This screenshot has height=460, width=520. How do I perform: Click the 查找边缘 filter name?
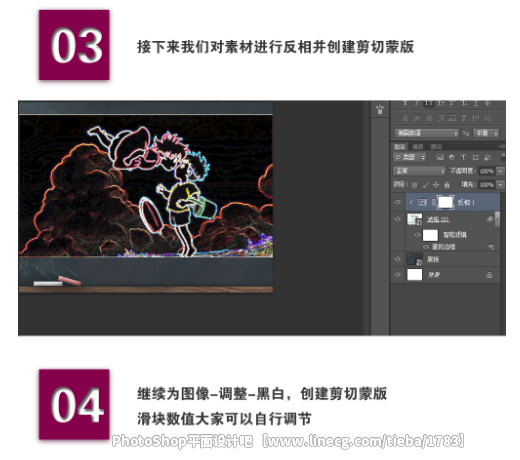tap(444, 247)
